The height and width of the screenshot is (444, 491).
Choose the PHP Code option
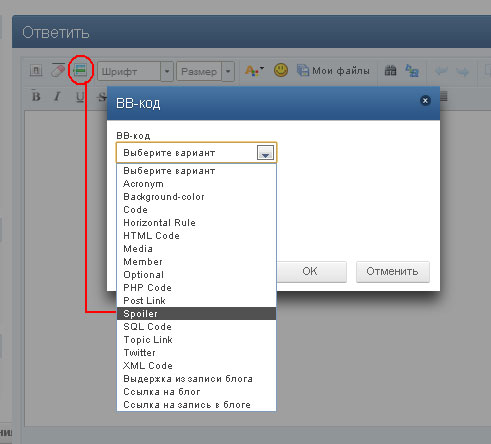coord(196,288)
